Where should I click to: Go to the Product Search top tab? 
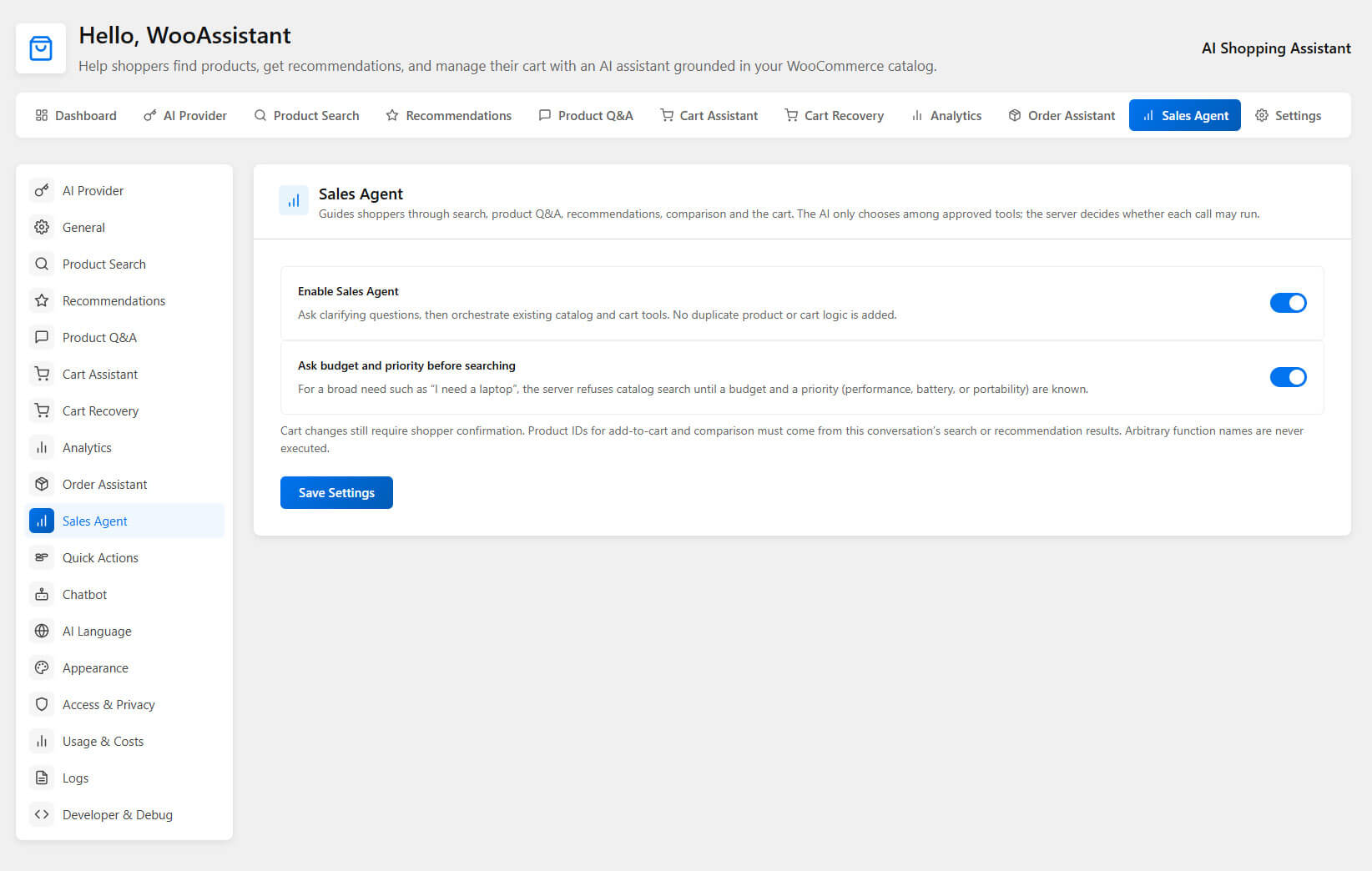point(306,116)
